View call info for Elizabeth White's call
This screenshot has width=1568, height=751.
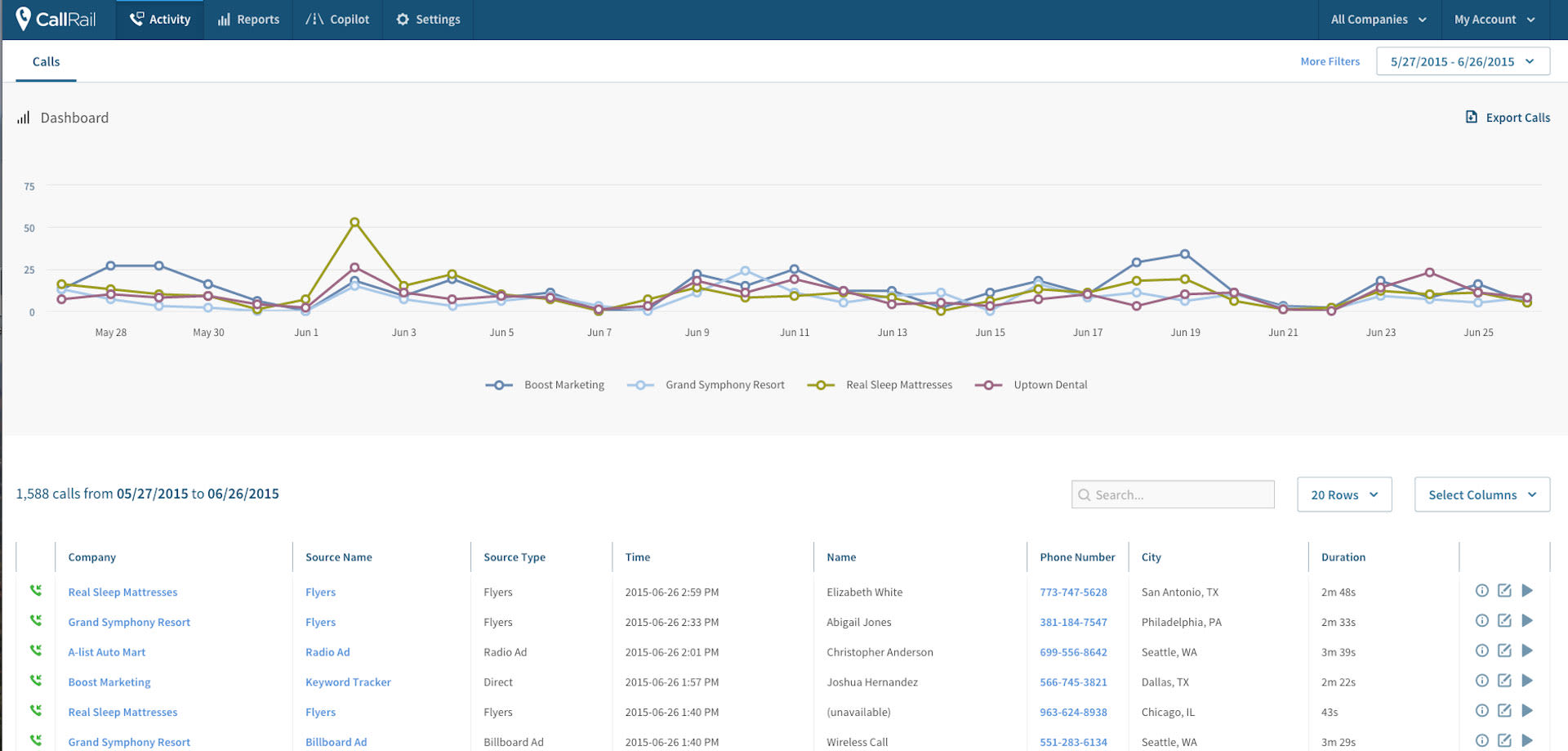point(1481,591)
